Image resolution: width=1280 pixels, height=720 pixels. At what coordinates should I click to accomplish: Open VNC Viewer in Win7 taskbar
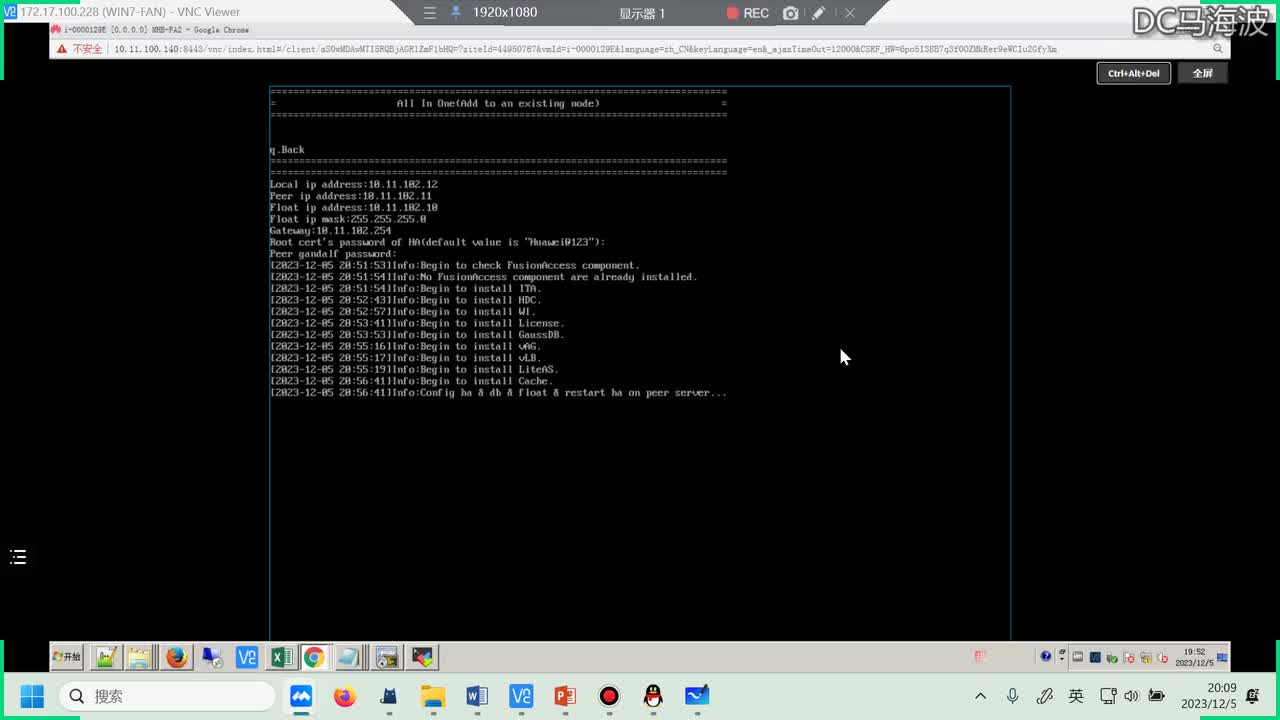[246, 657]
